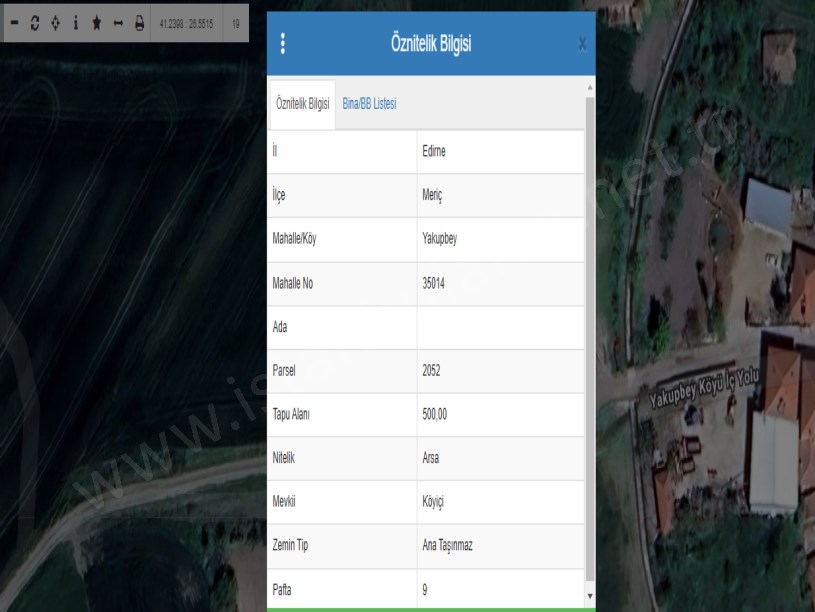Switch to the Bina/BB Listesi tab

(x=369, y=104)
